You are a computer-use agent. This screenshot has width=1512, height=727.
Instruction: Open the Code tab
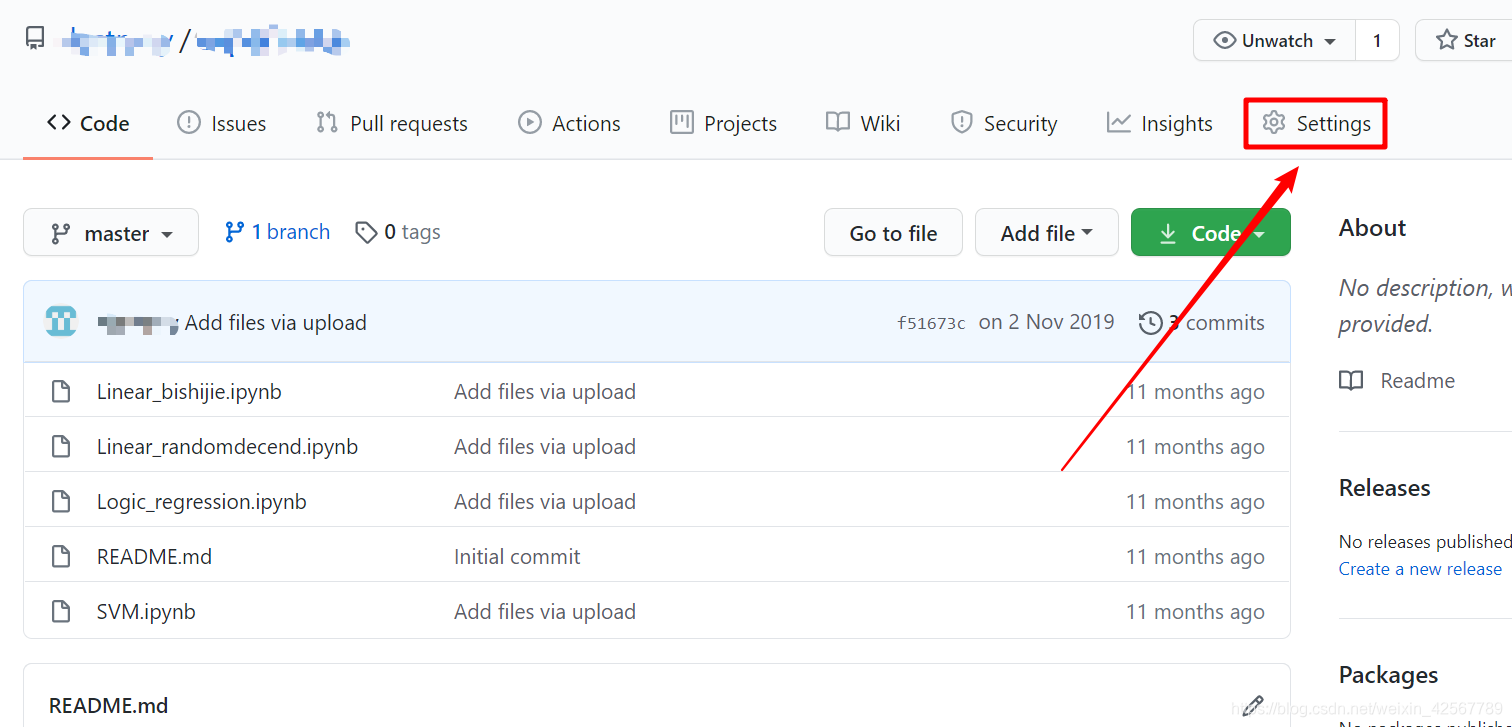tap(88, 123)
